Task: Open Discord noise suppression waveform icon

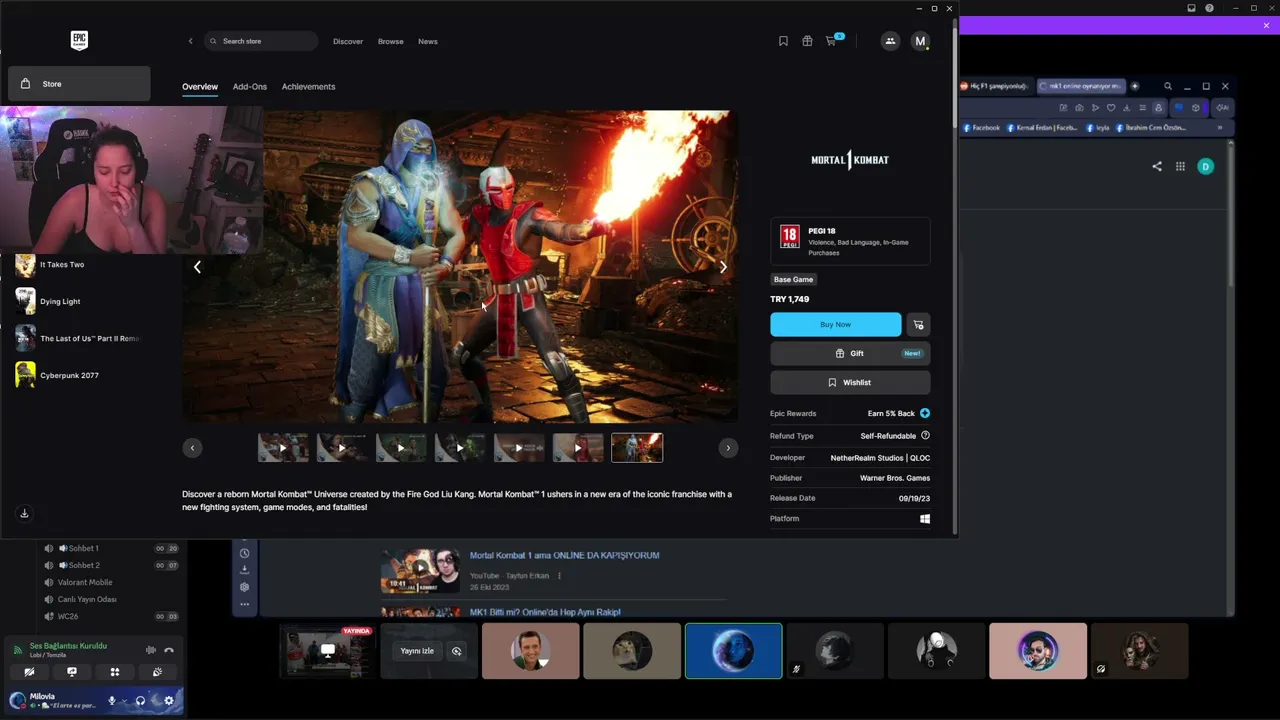Action: pyautogui.click(x=150, y=650)
